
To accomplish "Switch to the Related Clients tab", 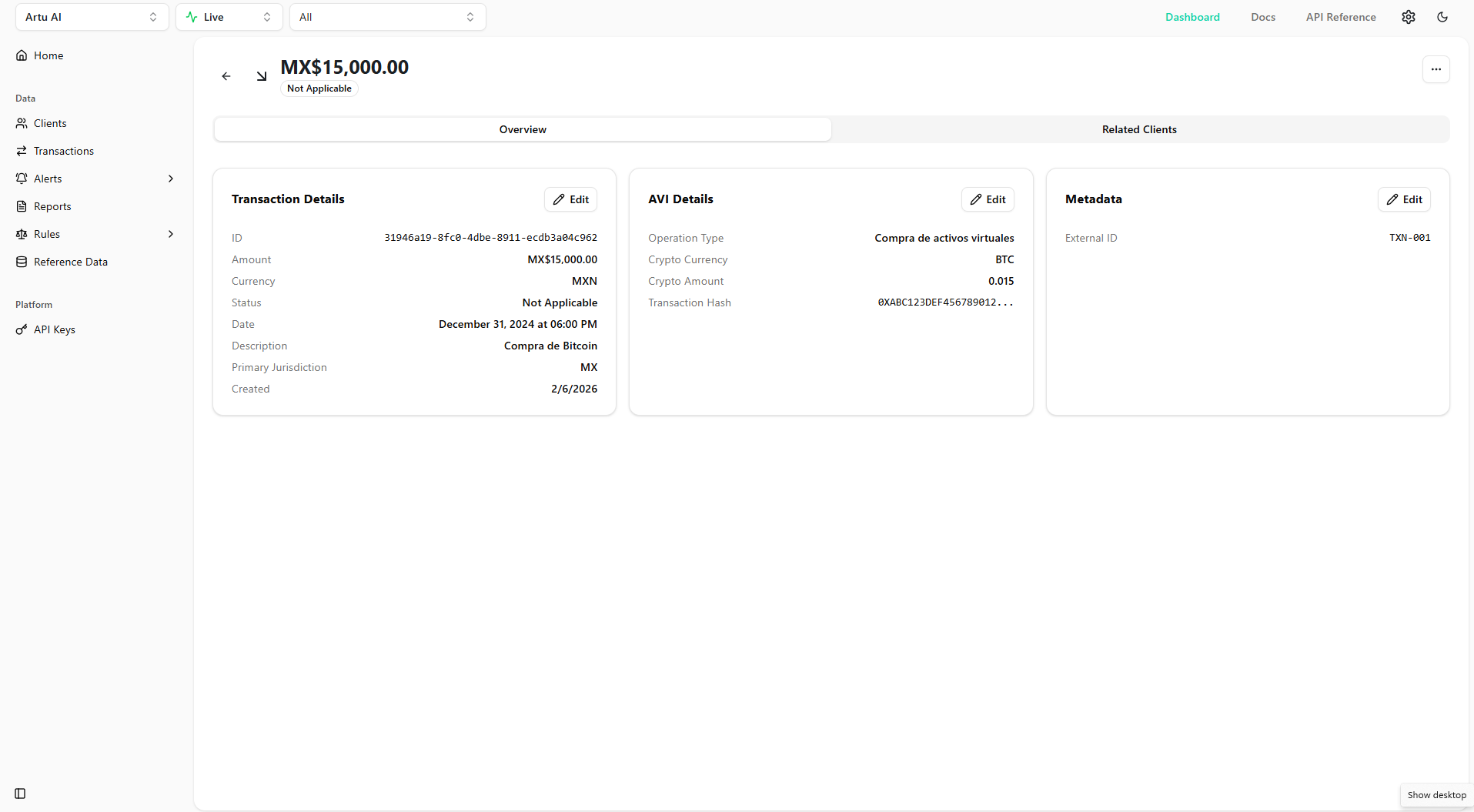I will click(1139, 129).
